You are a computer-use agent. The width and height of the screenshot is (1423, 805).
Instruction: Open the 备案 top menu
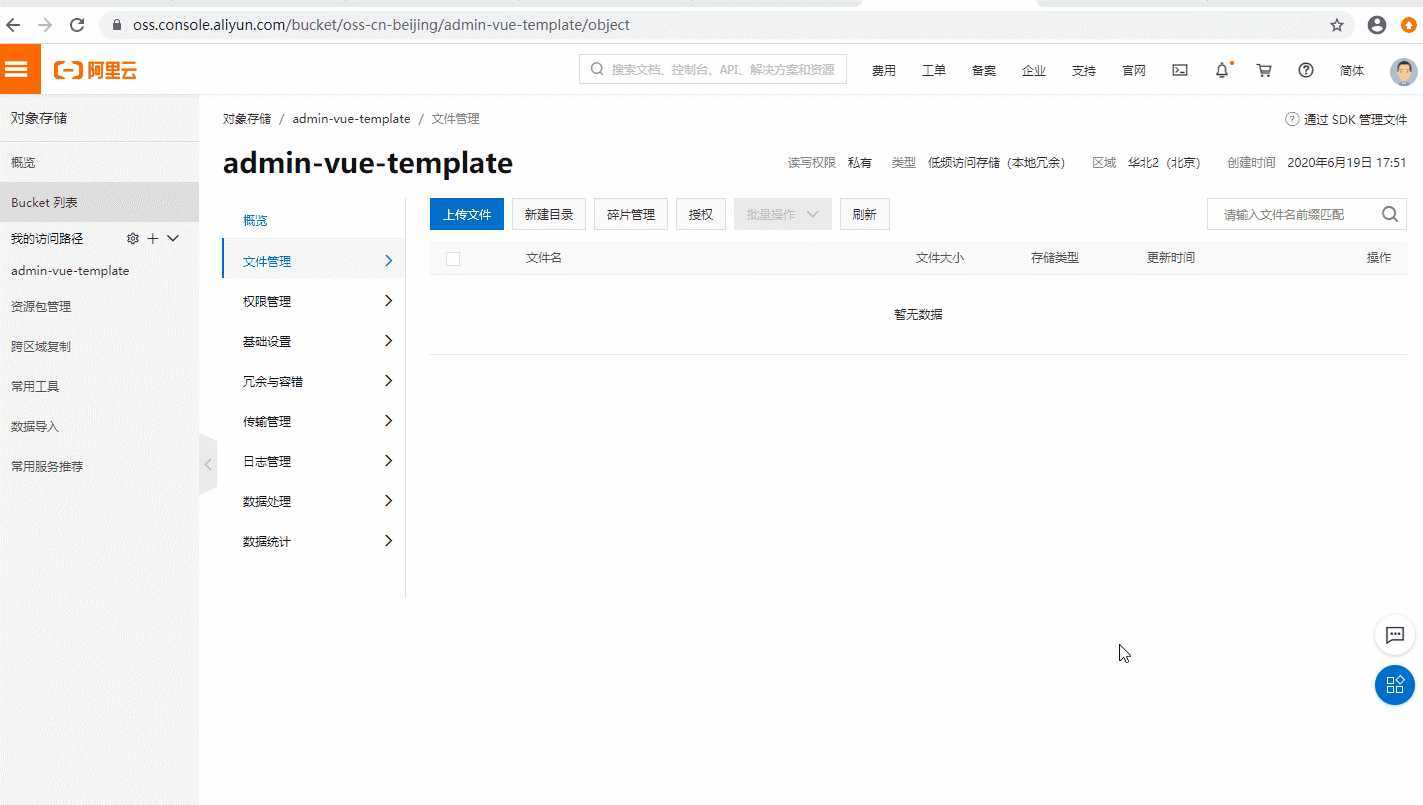pyautogui.click(x=984, y=70)
